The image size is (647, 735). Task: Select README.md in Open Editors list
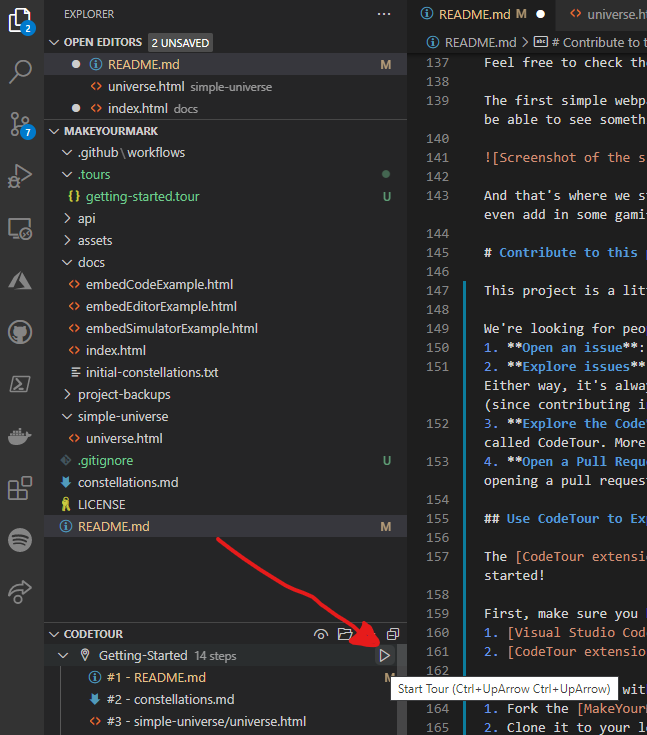(226, 64)
